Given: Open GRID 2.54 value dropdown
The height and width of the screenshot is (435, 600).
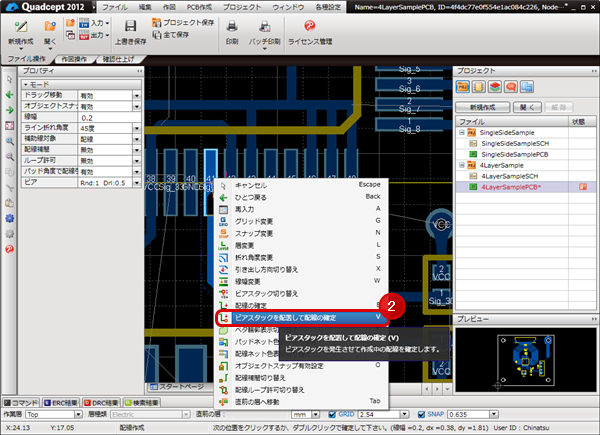Looking at the screenshot, I should point(404,414).
